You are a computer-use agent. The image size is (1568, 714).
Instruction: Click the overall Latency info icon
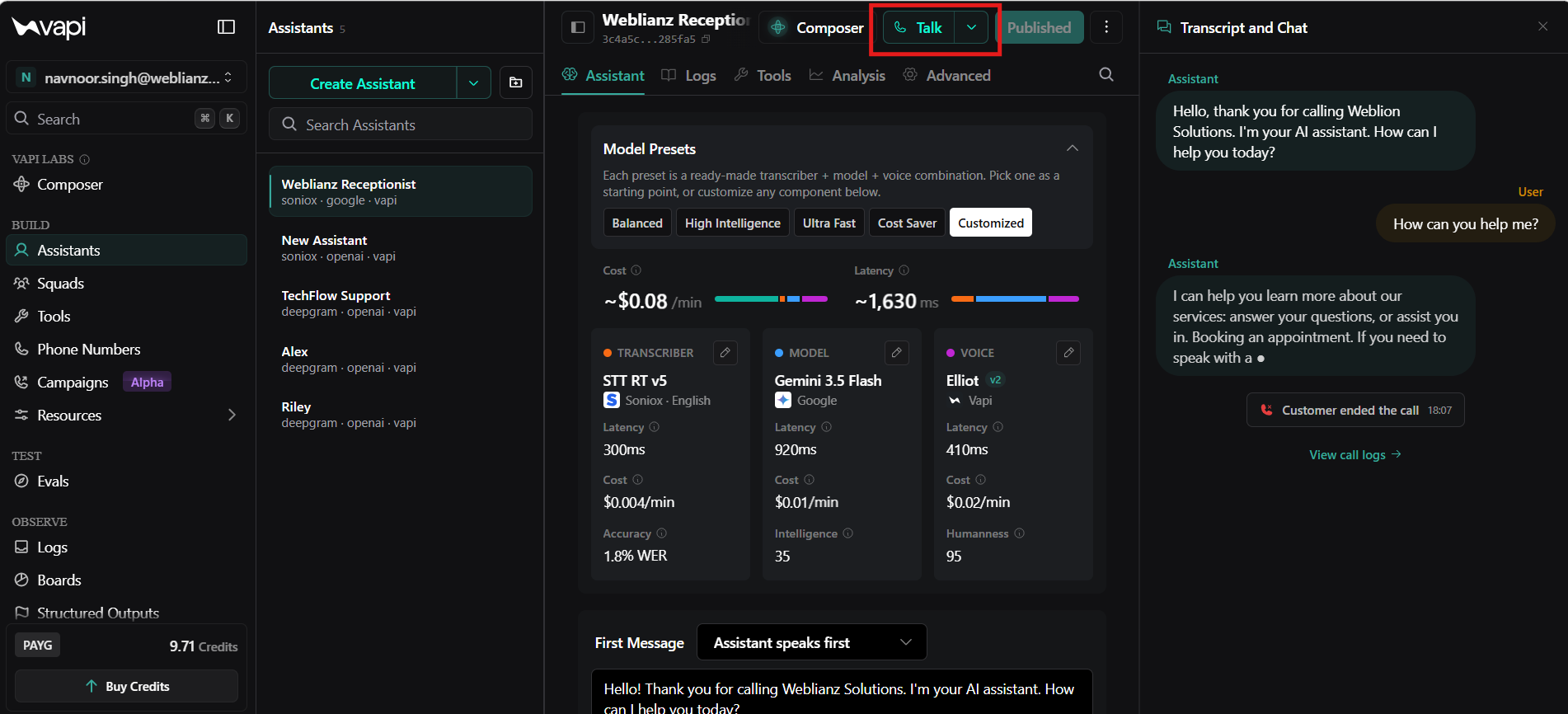tap(904, 270)
